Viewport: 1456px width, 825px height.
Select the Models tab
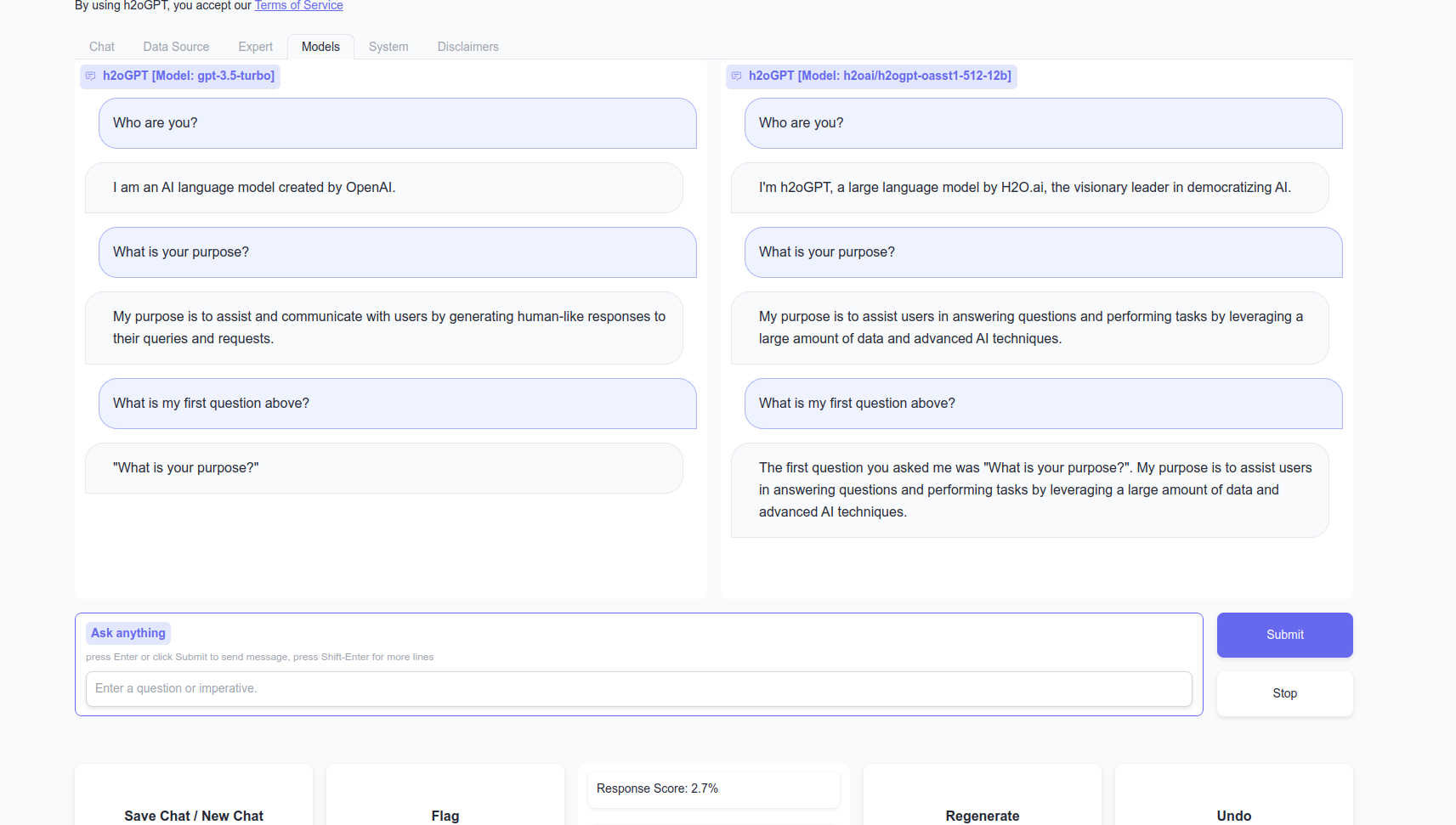click(320, 47)
